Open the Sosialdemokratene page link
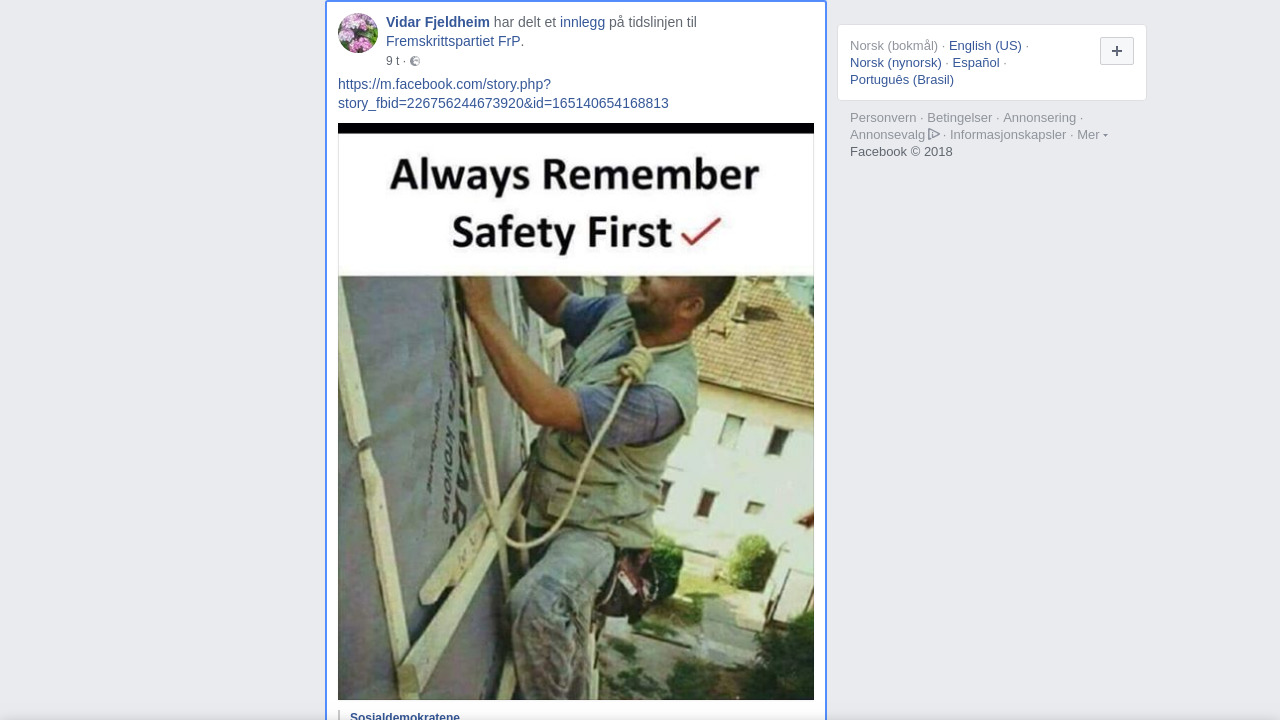The image size is (1280, 720). tap(405, 716)
